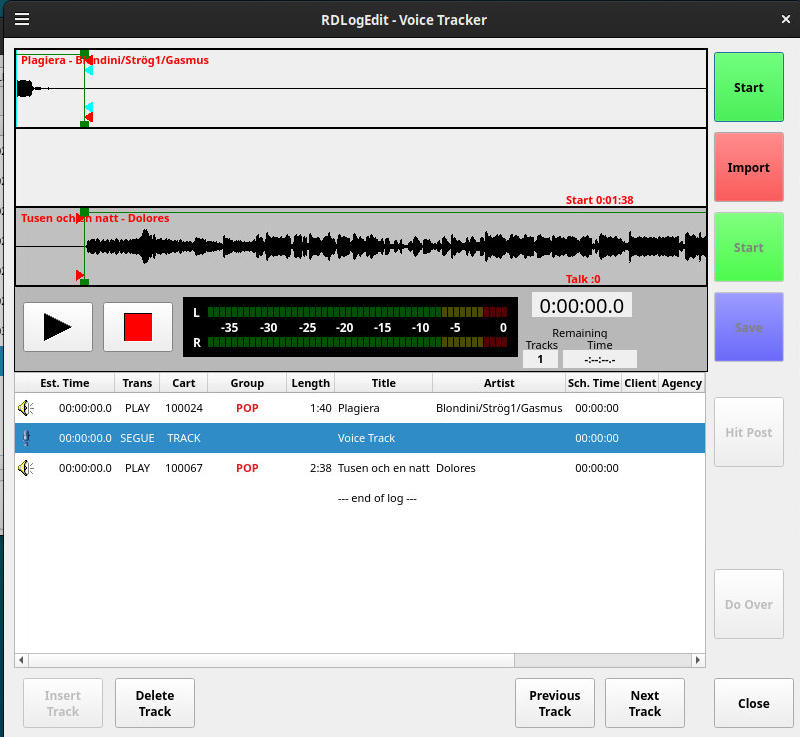Click the Title column header
The image size is (800, 737).
(384, 383)
